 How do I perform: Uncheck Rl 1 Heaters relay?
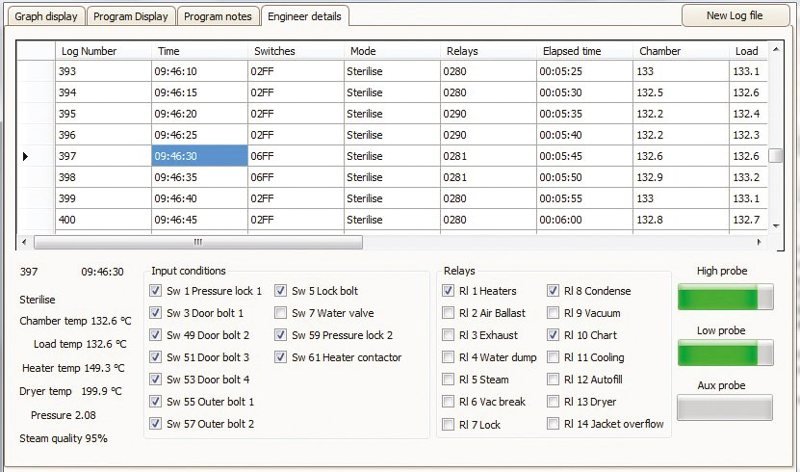coord(448,291)
